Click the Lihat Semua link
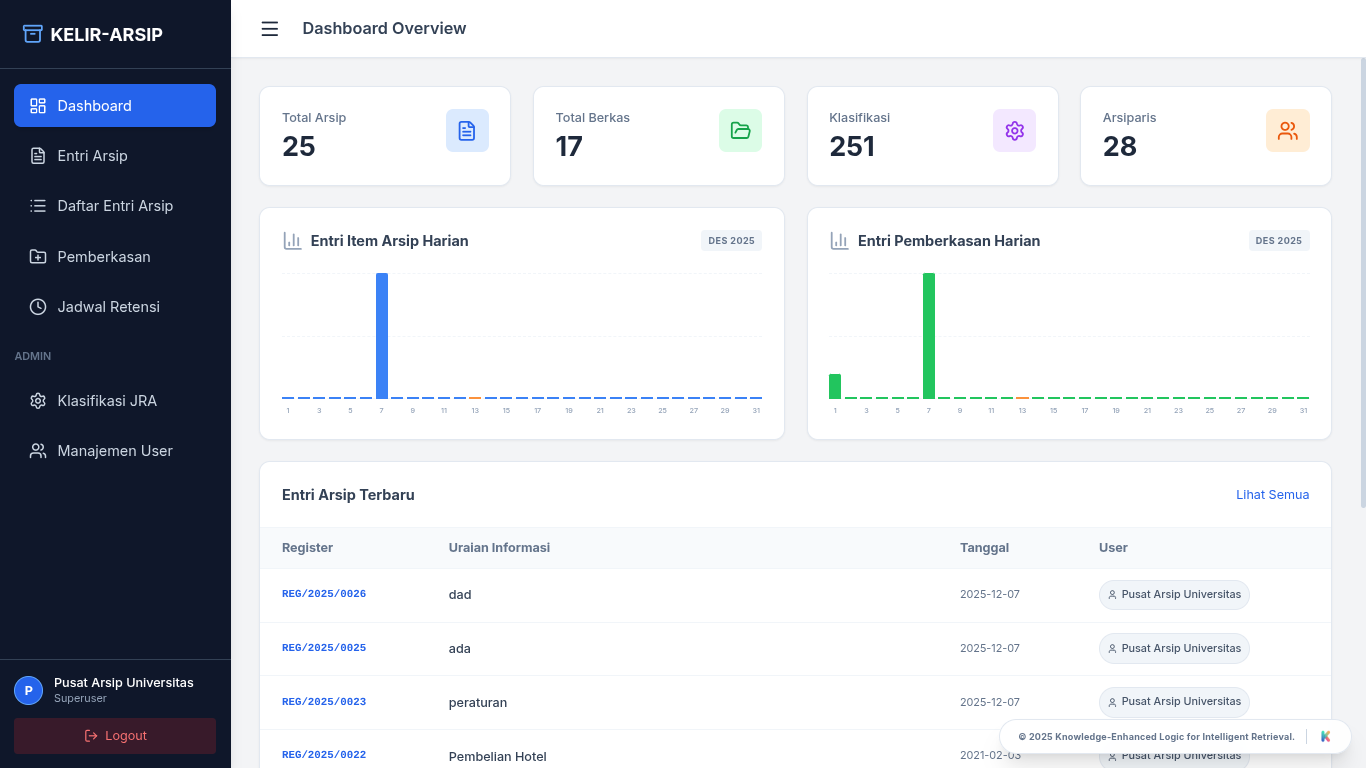 [x=1272, y=495]
